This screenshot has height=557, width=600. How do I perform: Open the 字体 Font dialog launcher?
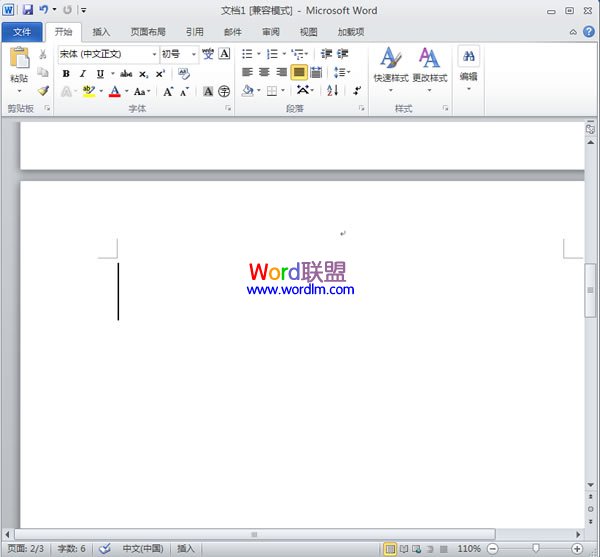pyautogui.click(x=228, y=108)
